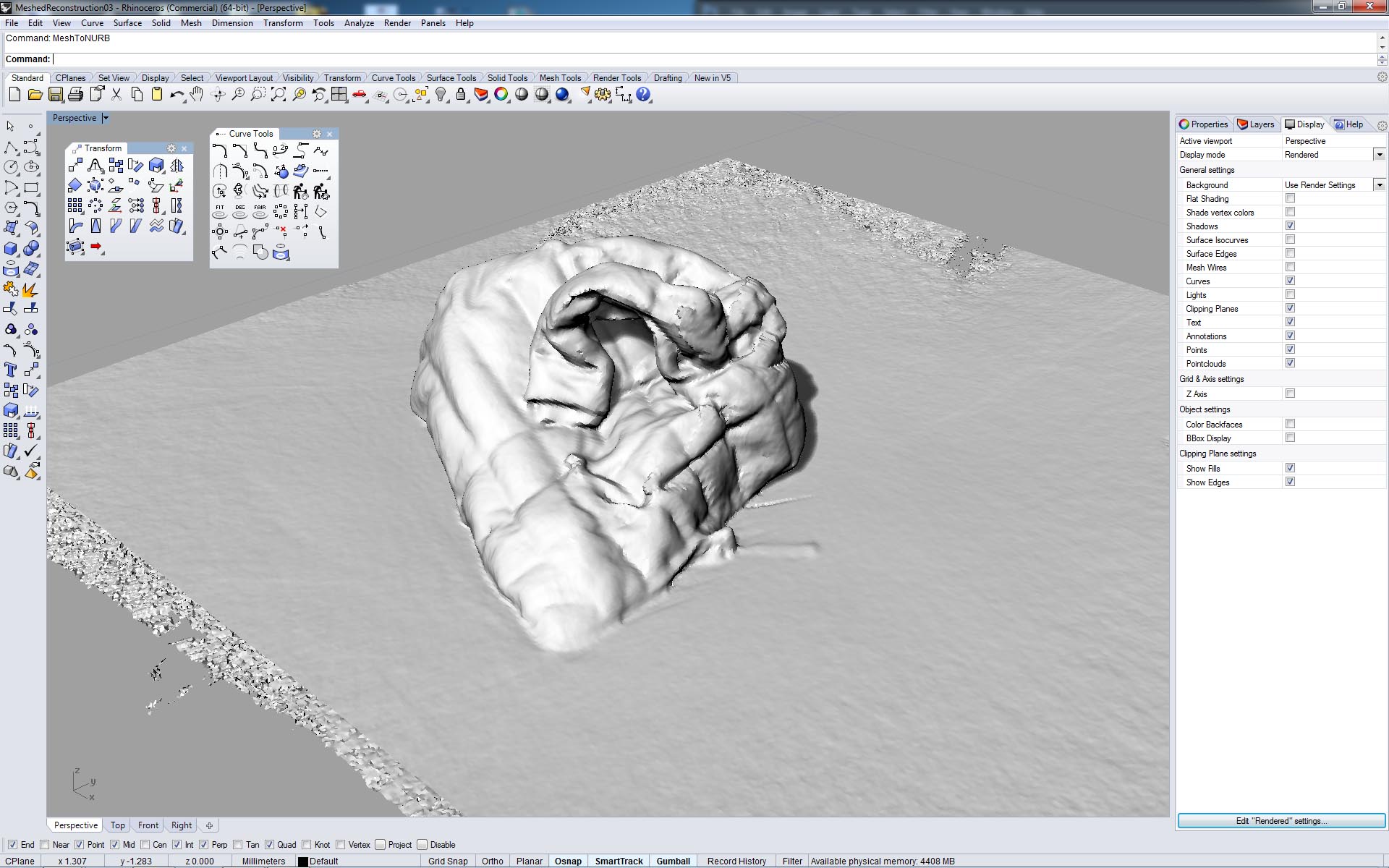This screenshot has height=868, width=1389.
Task: Click the blue Render sphere icon
Action: click(x=562, y=95)
